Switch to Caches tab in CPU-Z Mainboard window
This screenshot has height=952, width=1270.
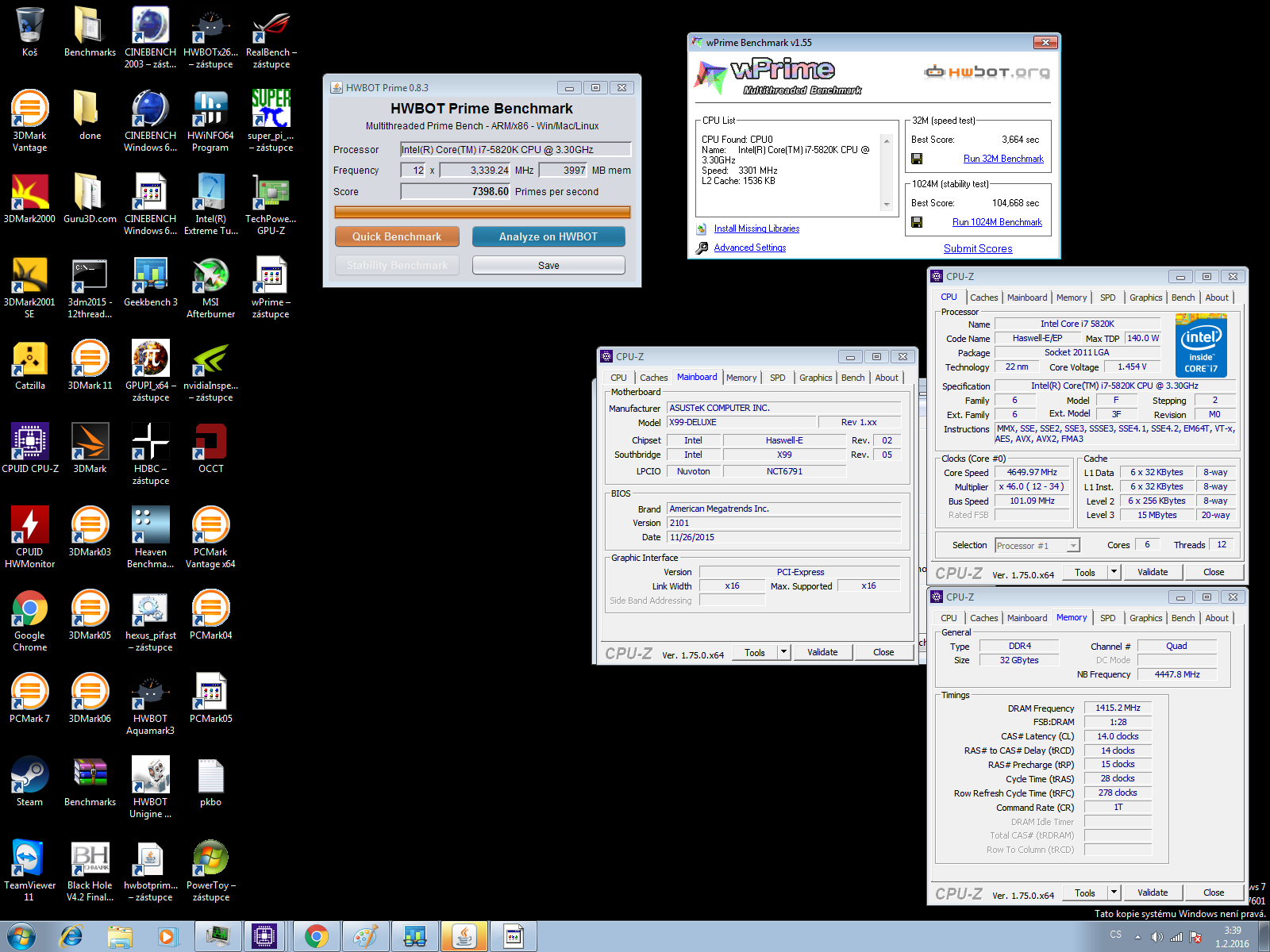[654, 378]
